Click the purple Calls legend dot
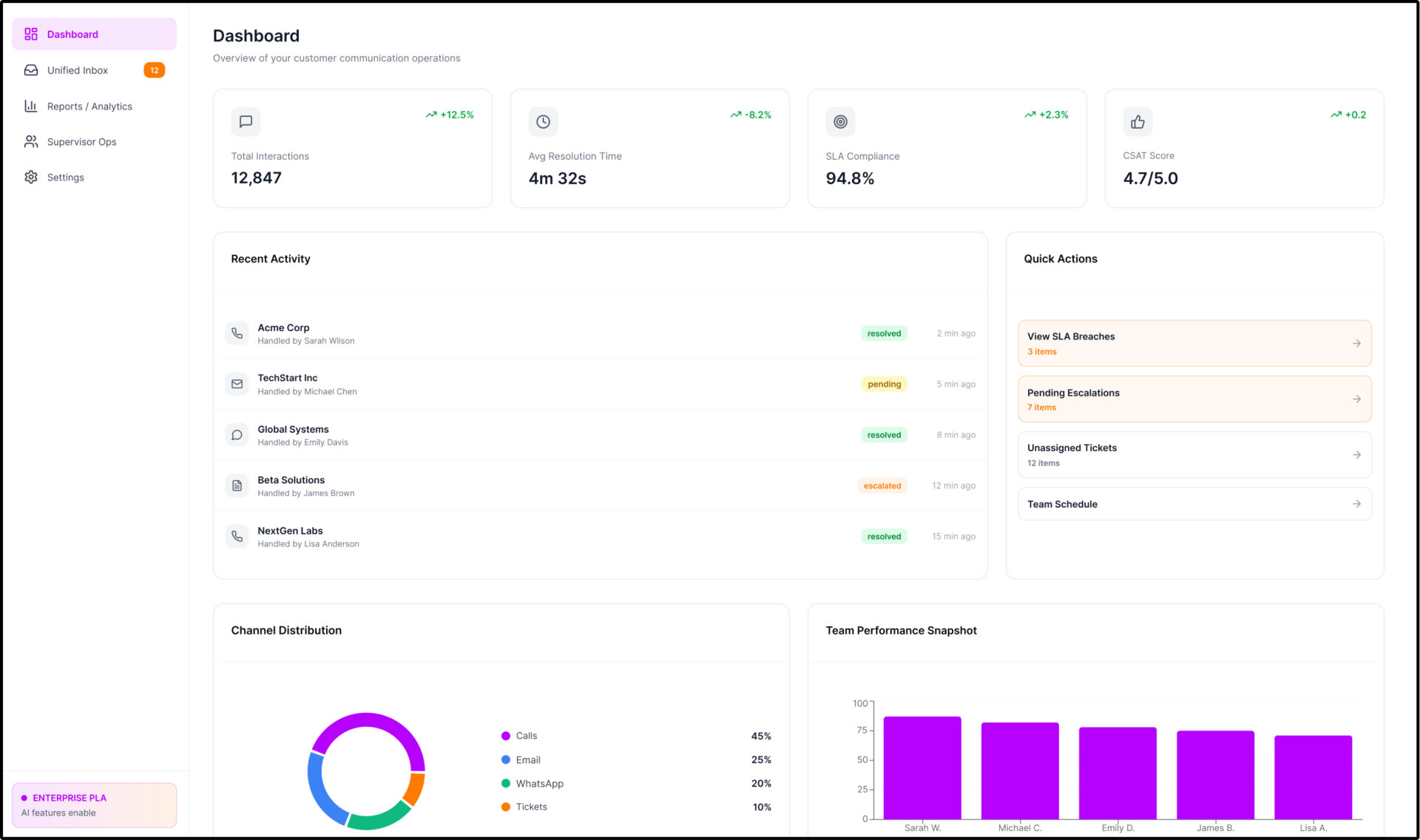Screen dimensions: 1420x840 [506, 736]
